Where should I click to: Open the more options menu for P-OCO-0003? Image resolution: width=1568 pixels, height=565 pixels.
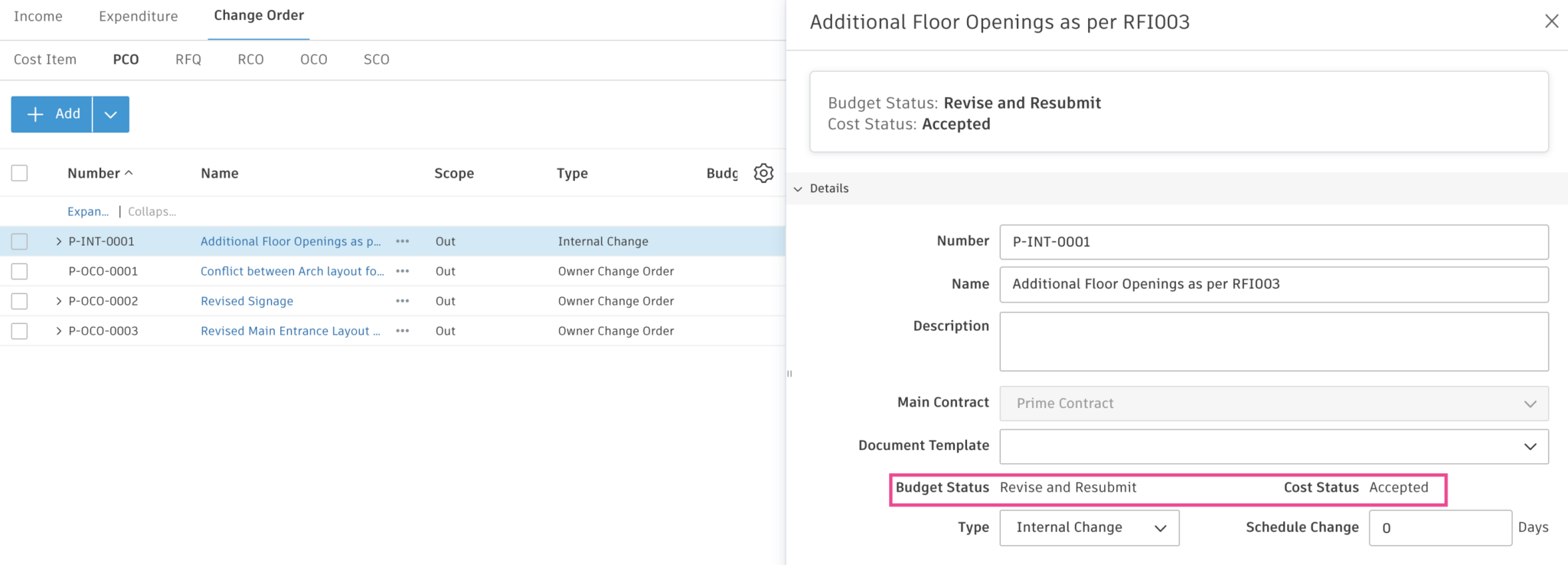point(403,331)
